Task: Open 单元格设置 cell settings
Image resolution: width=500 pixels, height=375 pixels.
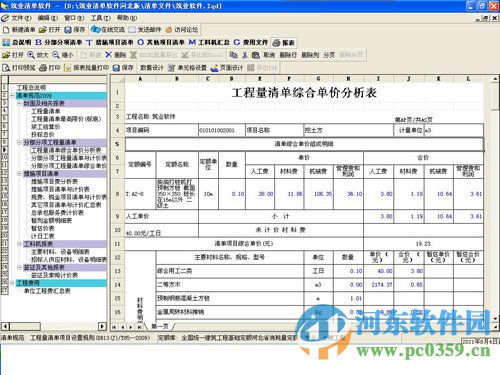Action: (187, 68)
